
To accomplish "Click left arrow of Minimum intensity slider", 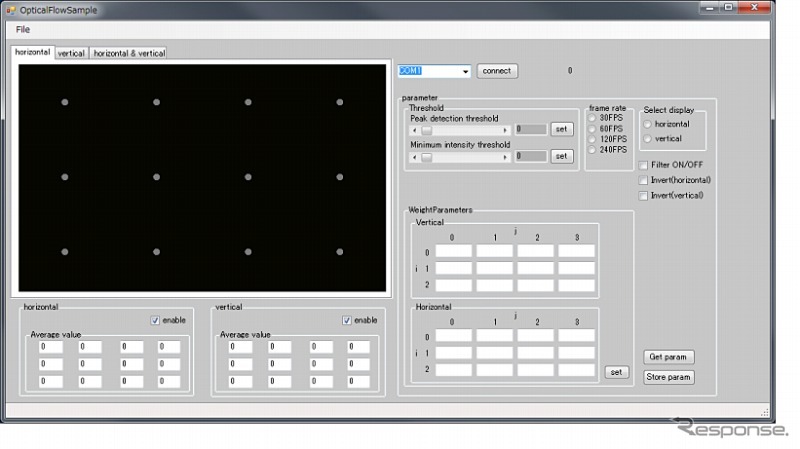I will pos(415,157).
